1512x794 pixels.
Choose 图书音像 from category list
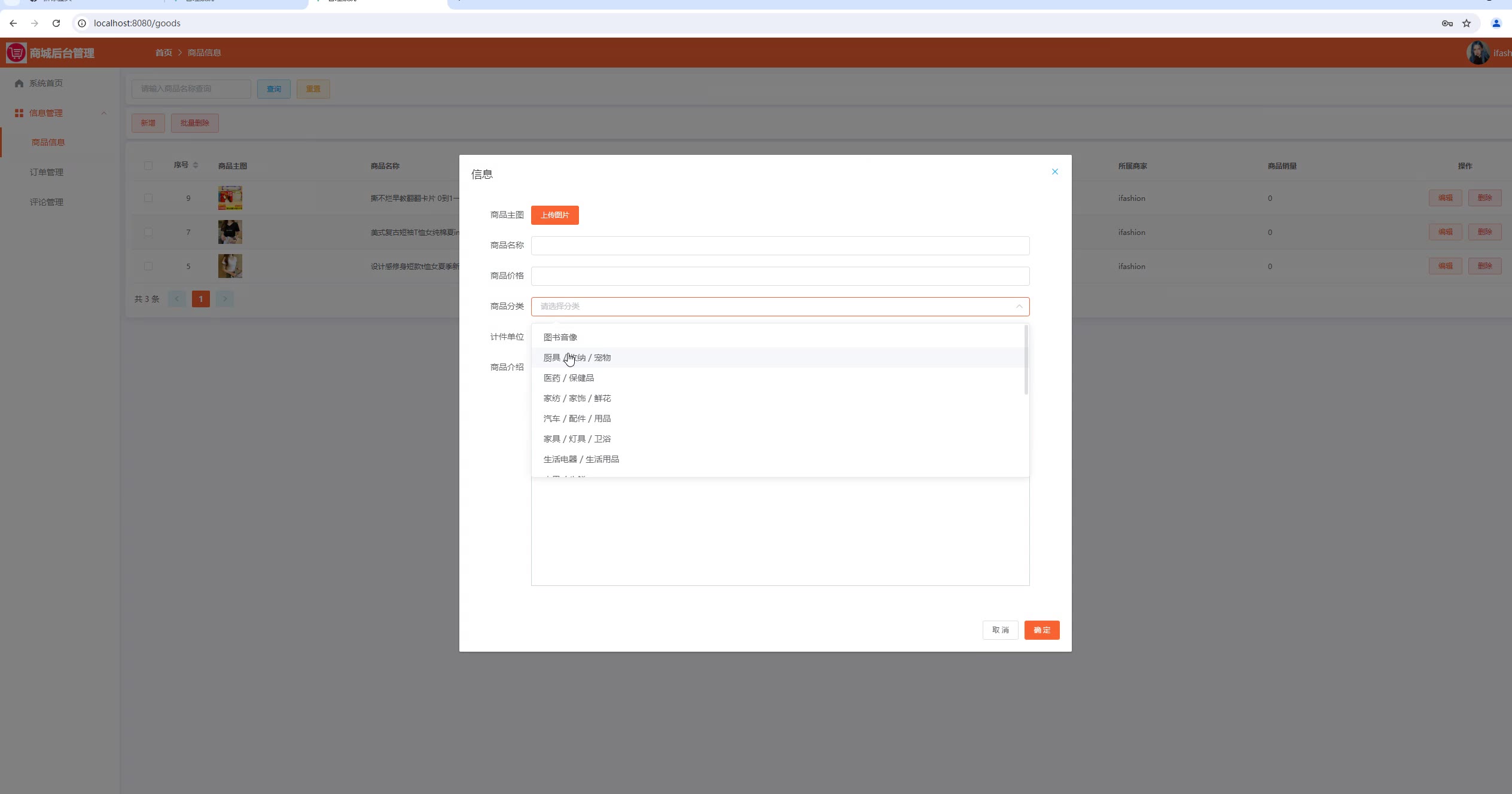pos(560,337)
